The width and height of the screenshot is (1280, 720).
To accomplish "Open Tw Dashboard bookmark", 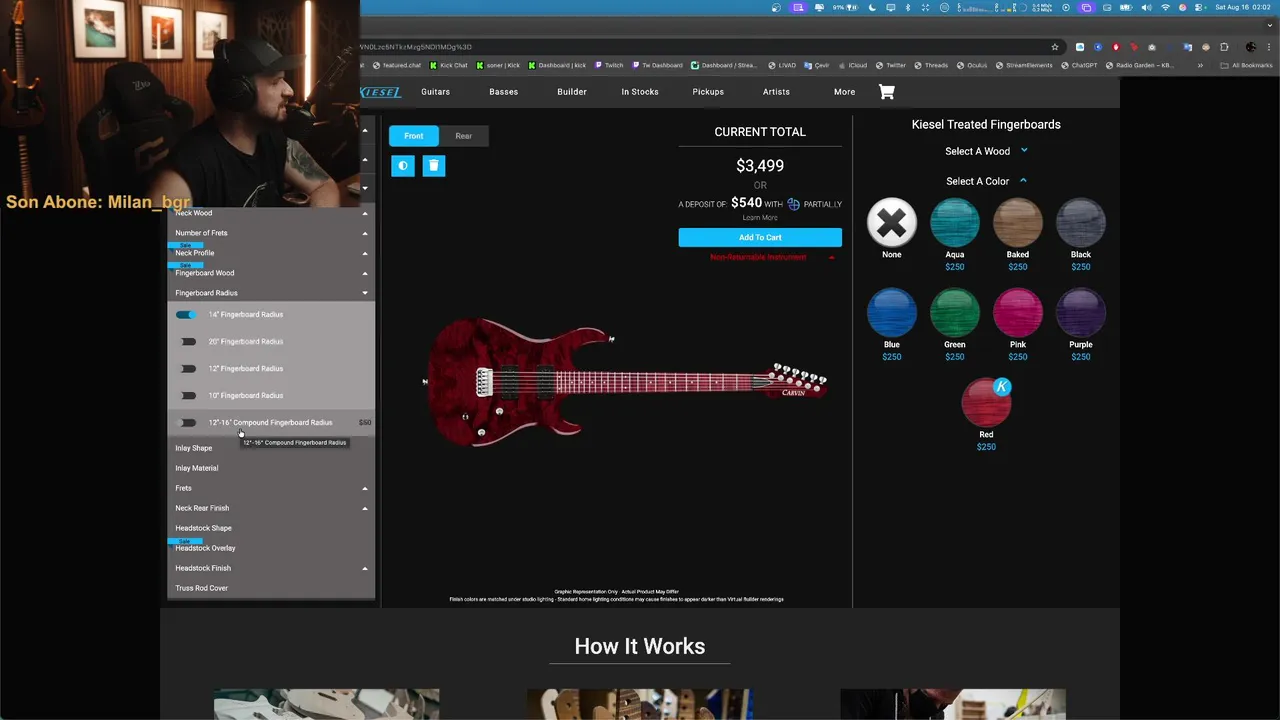I will tap(656, 65).
